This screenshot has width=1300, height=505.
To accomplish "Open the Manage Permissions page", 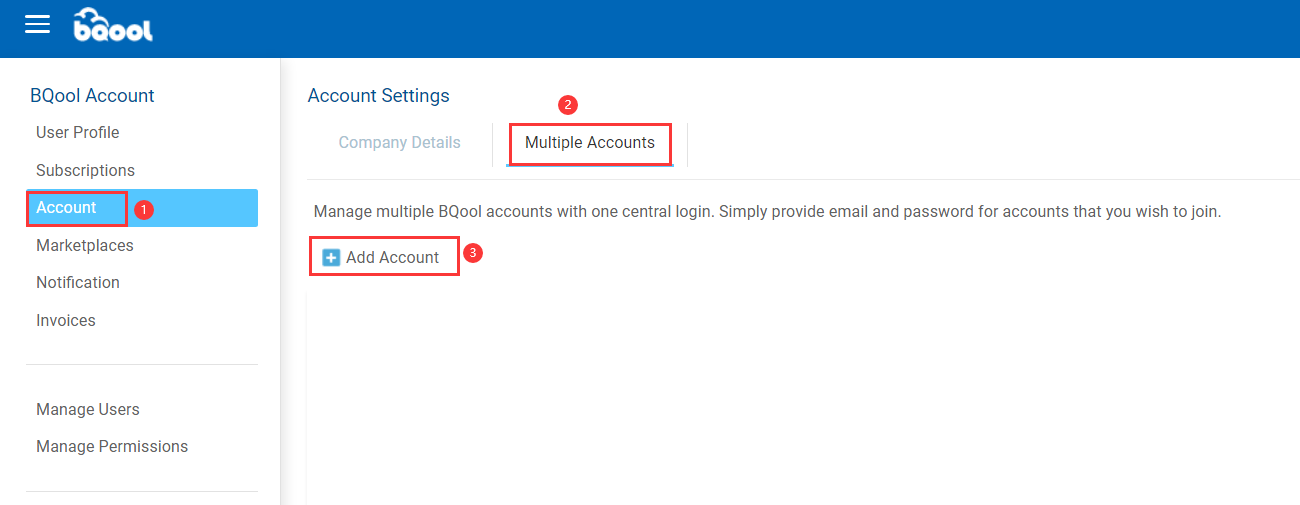I will pyautogui.click(x=112, y=447).
